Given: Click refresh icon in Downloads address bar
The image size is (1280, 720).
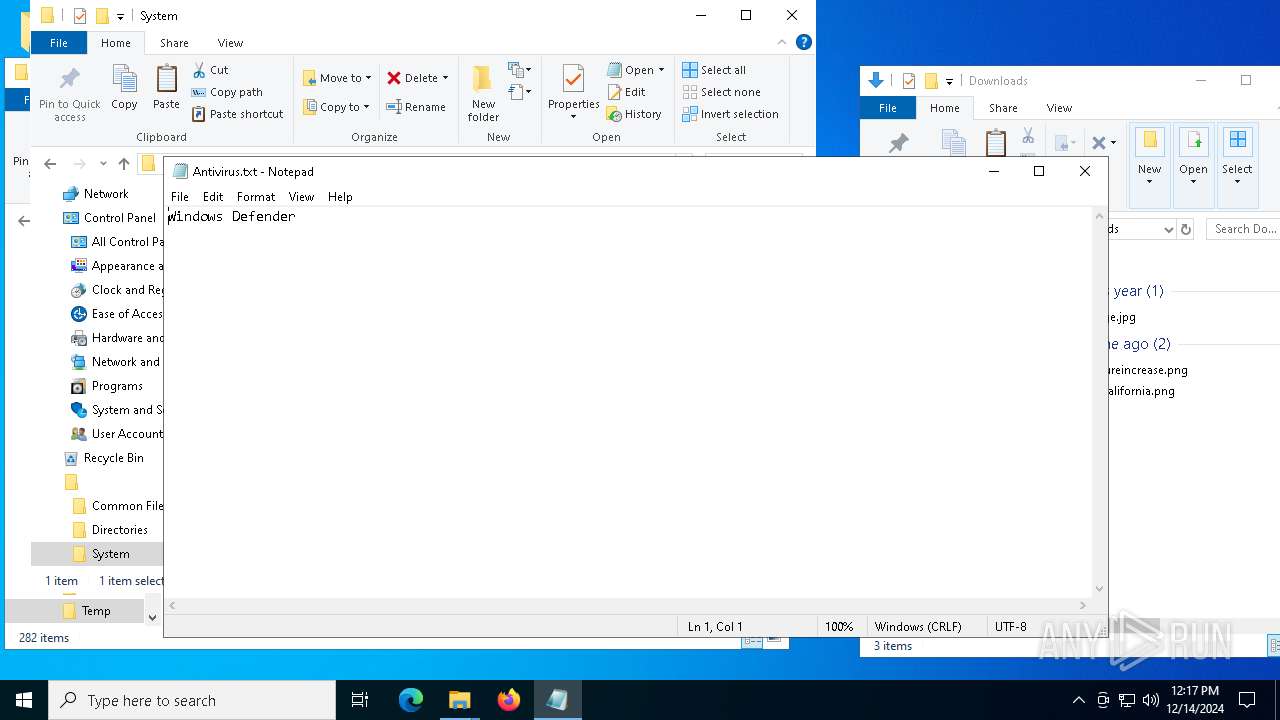Looking at the screenshot, I should 1186,229.
